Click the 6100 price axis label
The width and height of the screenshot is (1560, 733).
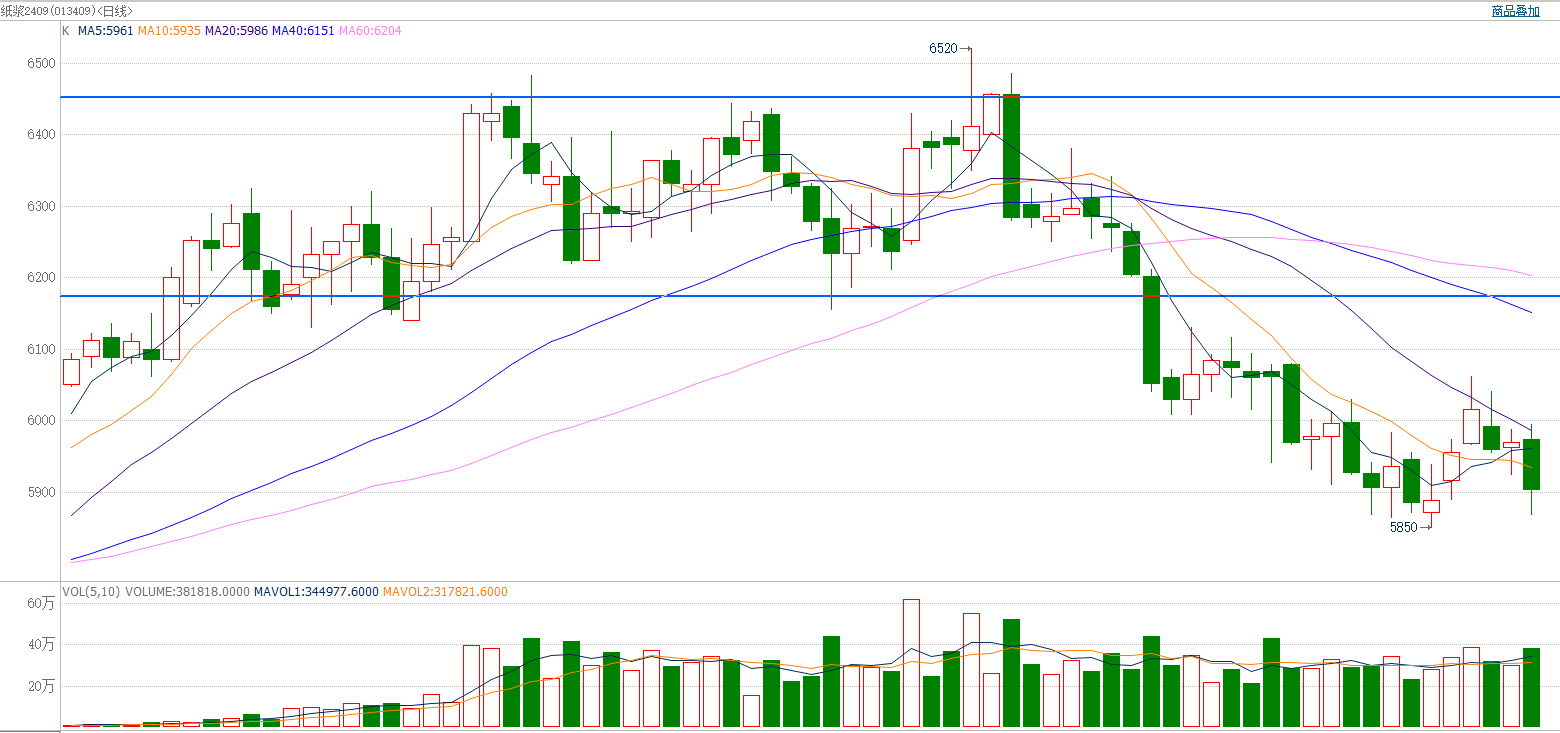tap(42, 349)
